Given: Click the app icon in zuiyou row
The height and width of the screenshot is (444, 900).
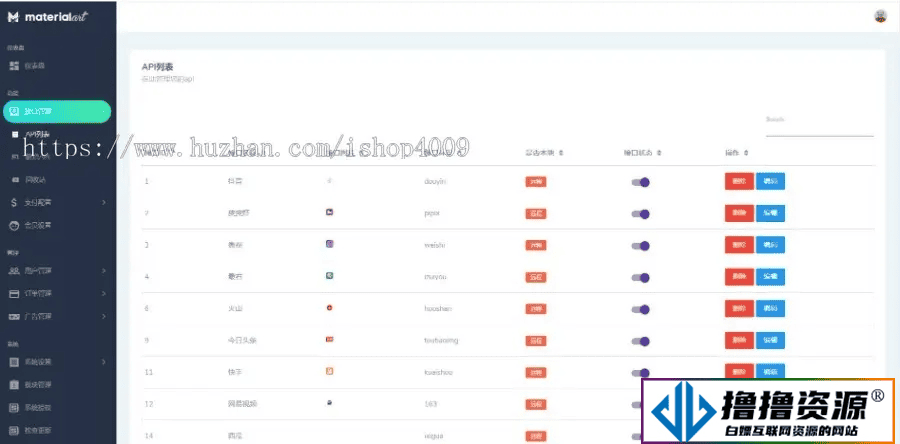Looking at the screenshot, I should coord(329,276).
